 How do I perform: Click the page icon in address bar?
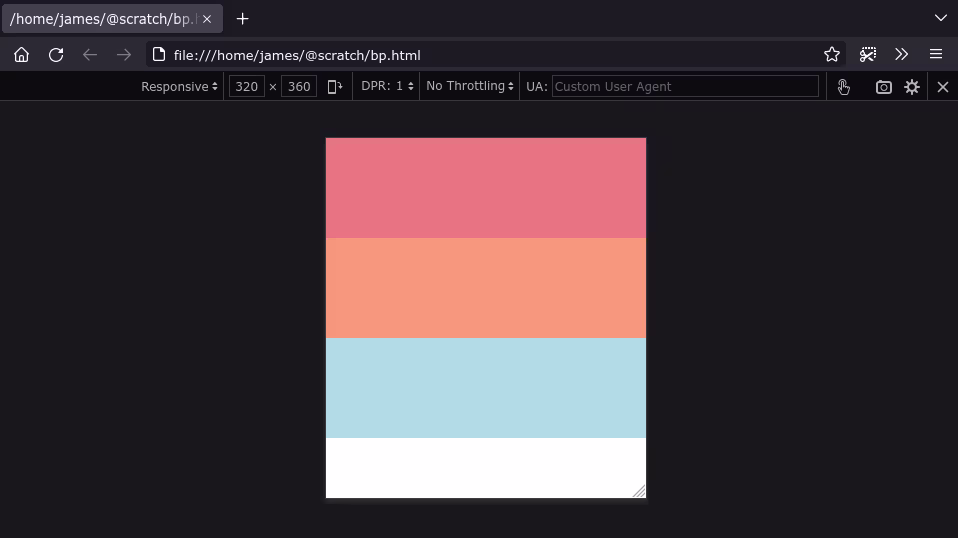tap(159, 55)
